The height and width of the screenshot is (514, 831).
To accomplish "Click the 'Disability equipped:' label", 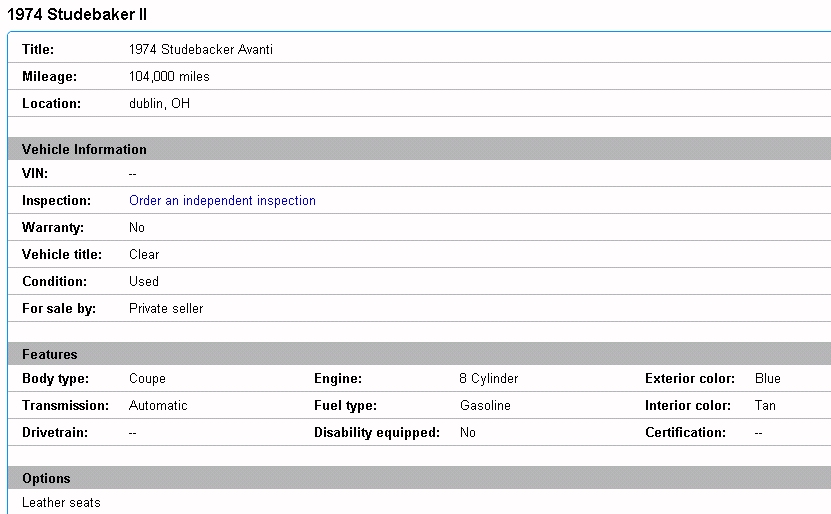I will [377, 433].
